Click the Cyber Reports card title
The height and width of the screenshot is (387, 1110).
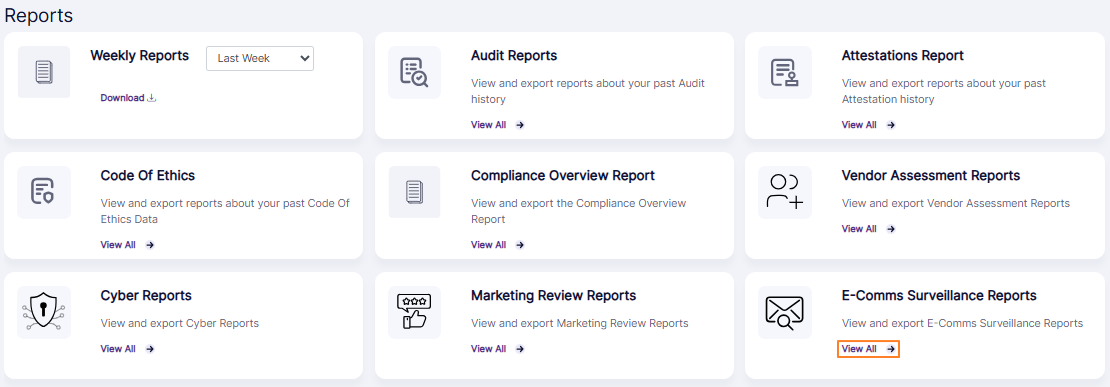pos(146,296)
